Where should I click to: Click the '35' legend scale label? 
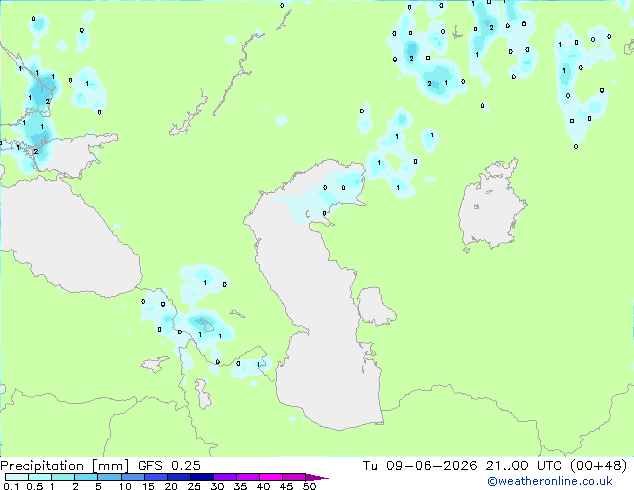tap(240, 486)
